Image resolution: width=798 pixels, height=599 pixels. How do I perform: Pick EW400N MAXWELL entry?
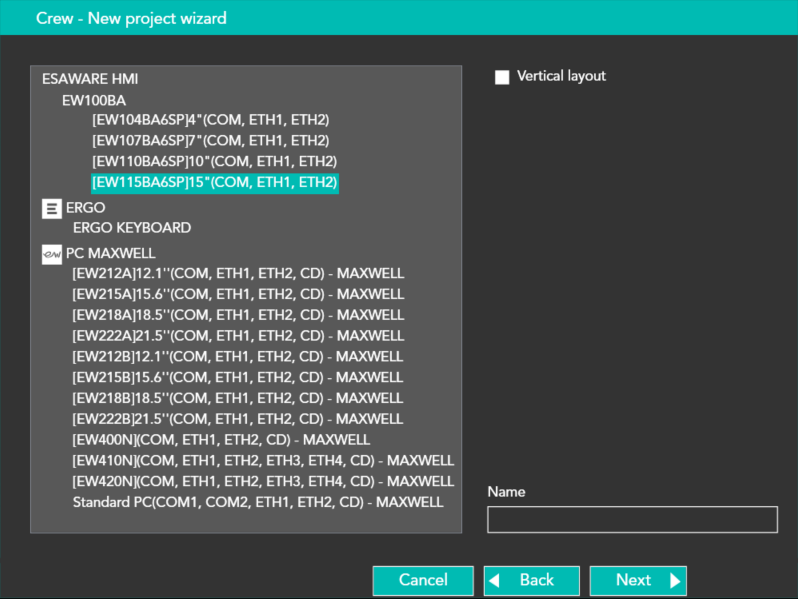coord(221,440)
